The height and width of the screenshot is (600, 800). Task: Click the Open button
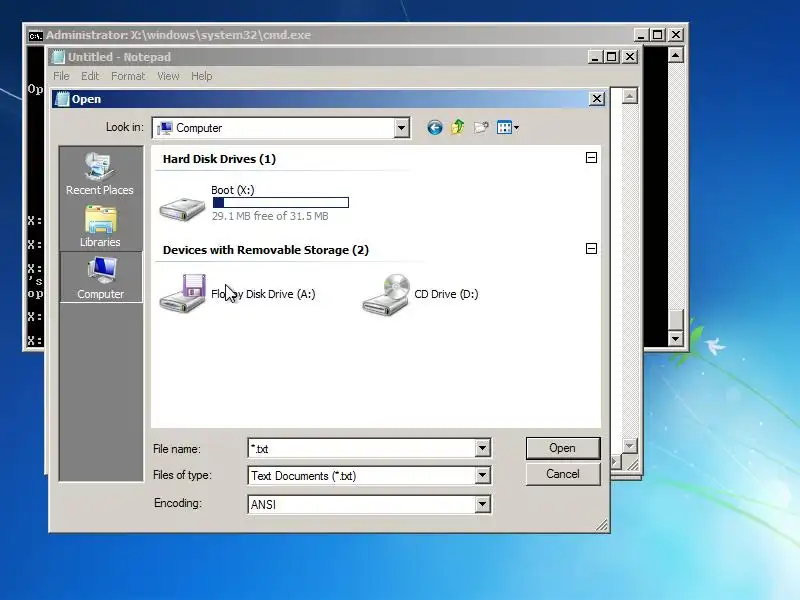click(563, 448)
